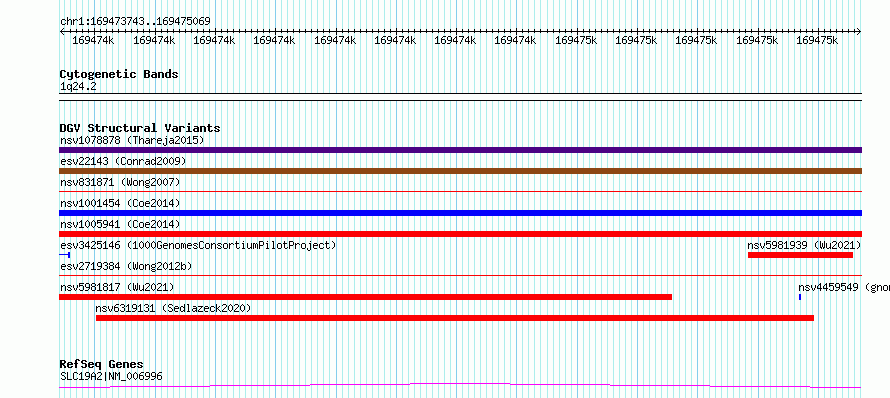The image size is (890, 398).
Task: Click the chr1:169473743..169475069 coordinate label
Action: point(135,21)
